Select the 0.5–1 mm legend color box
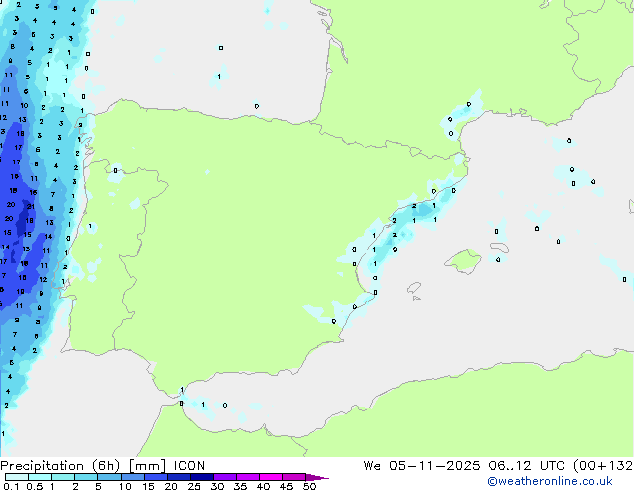This screenshot has height=490, width=634. click(x=40, y=477)
